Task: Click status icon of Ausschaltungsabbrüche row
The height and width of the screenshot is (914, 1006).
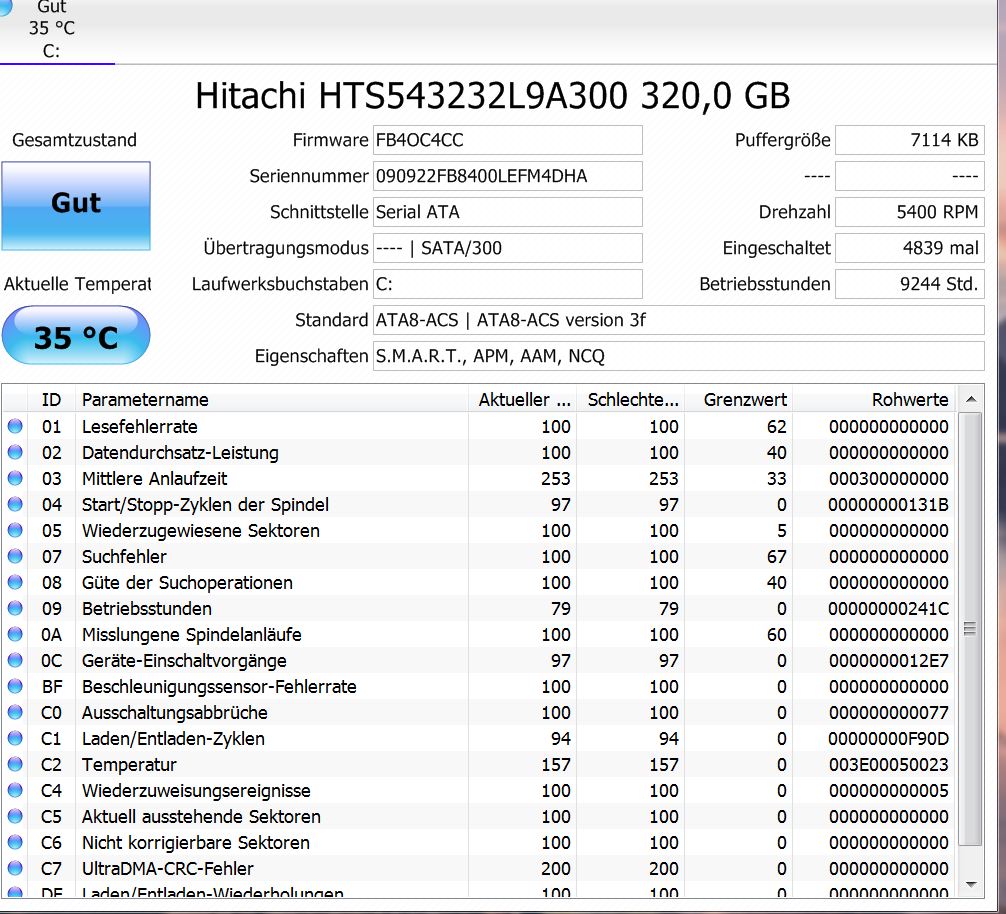Action: click(15, 712)
